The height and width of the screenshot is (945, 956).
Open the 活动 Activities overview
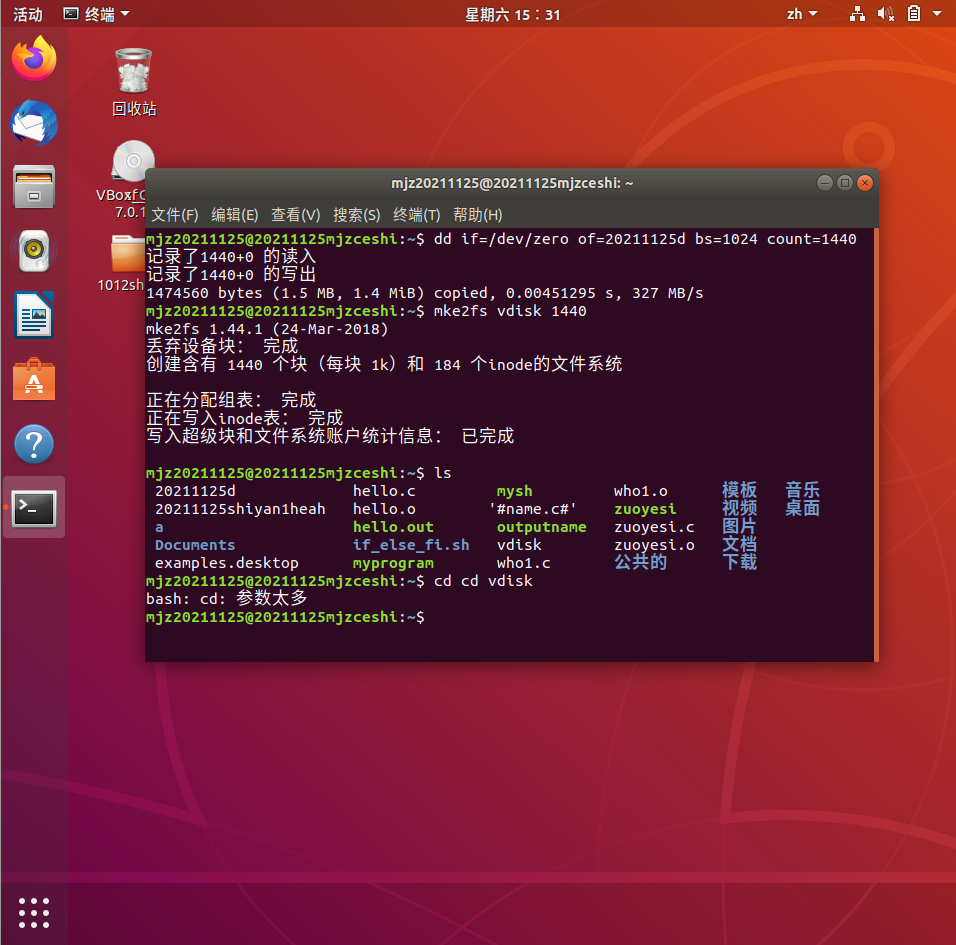tap(28, 14)
